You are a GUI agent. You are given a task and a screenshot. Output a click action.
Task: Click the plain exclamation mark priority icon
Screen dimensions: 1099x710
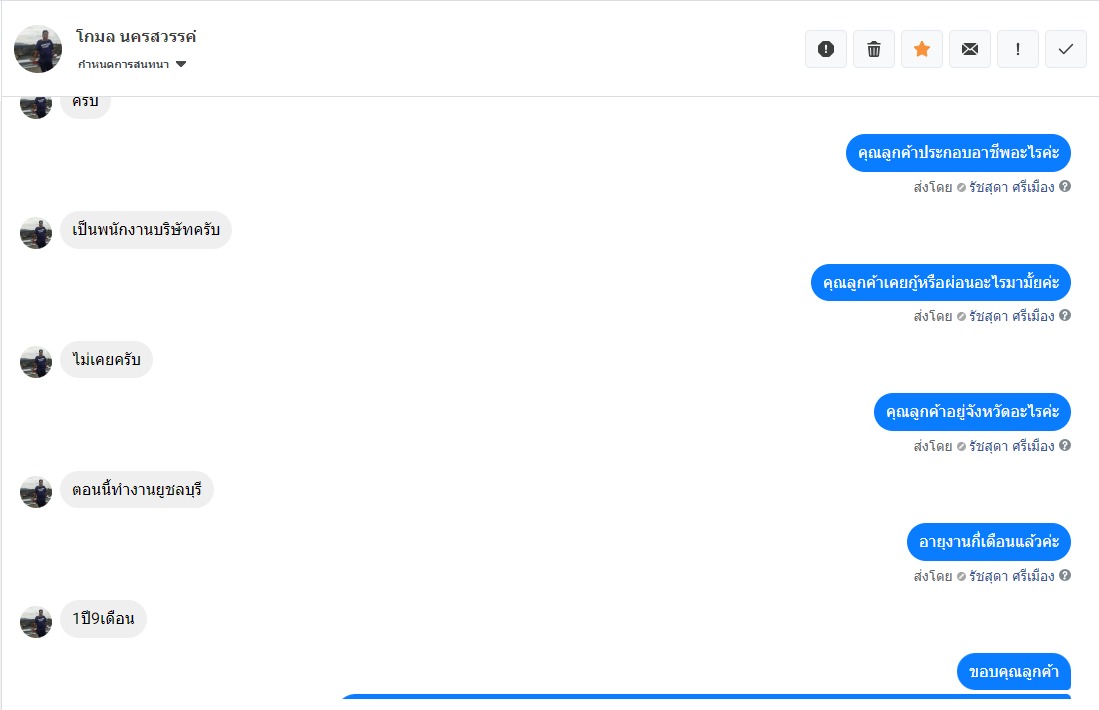point(1018,49)
